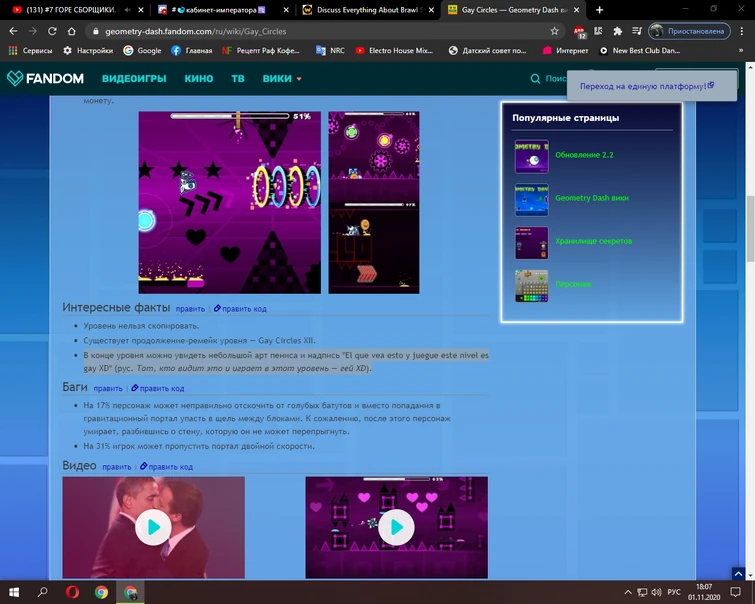Expand hidden bookmarks chevron
Viewport: 755px width, 604px height.
pyautogui.click(x=741, y=50)
